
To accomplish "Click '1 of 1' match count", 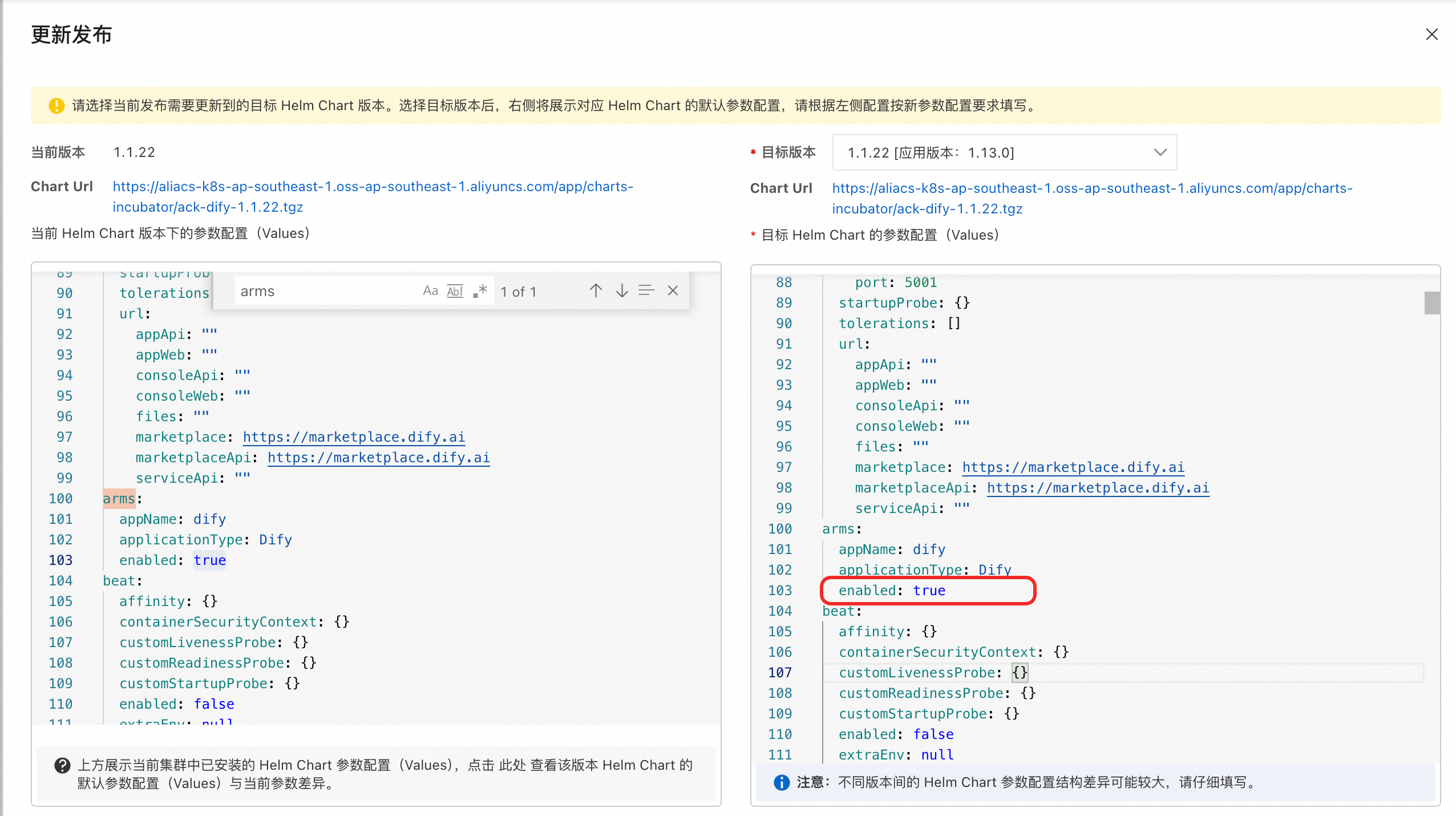I will point(519,292).
